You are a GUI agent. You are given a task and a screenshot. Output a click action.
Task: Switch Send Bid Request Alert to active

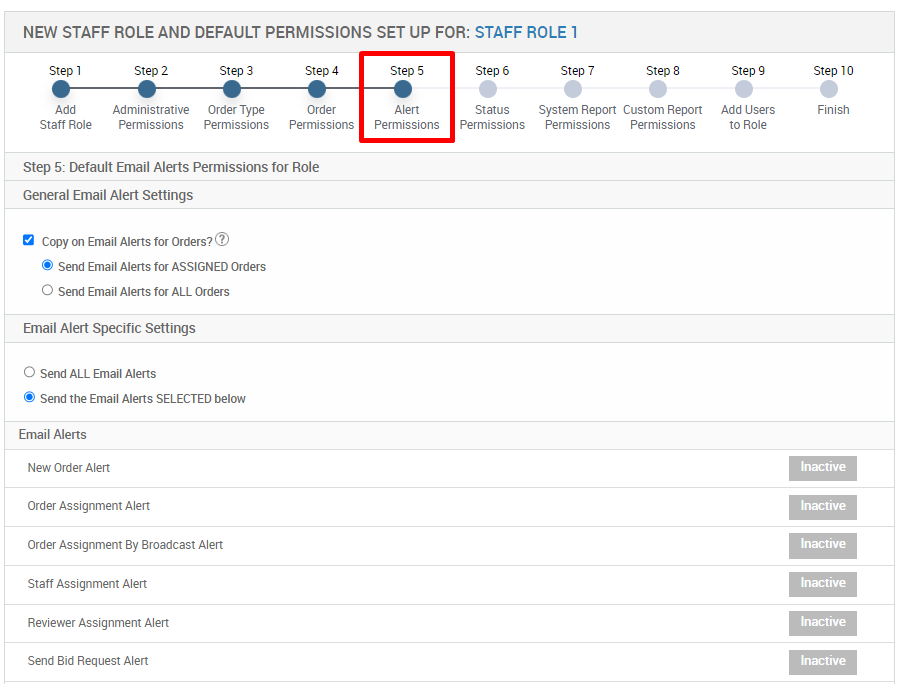[822, 662]
